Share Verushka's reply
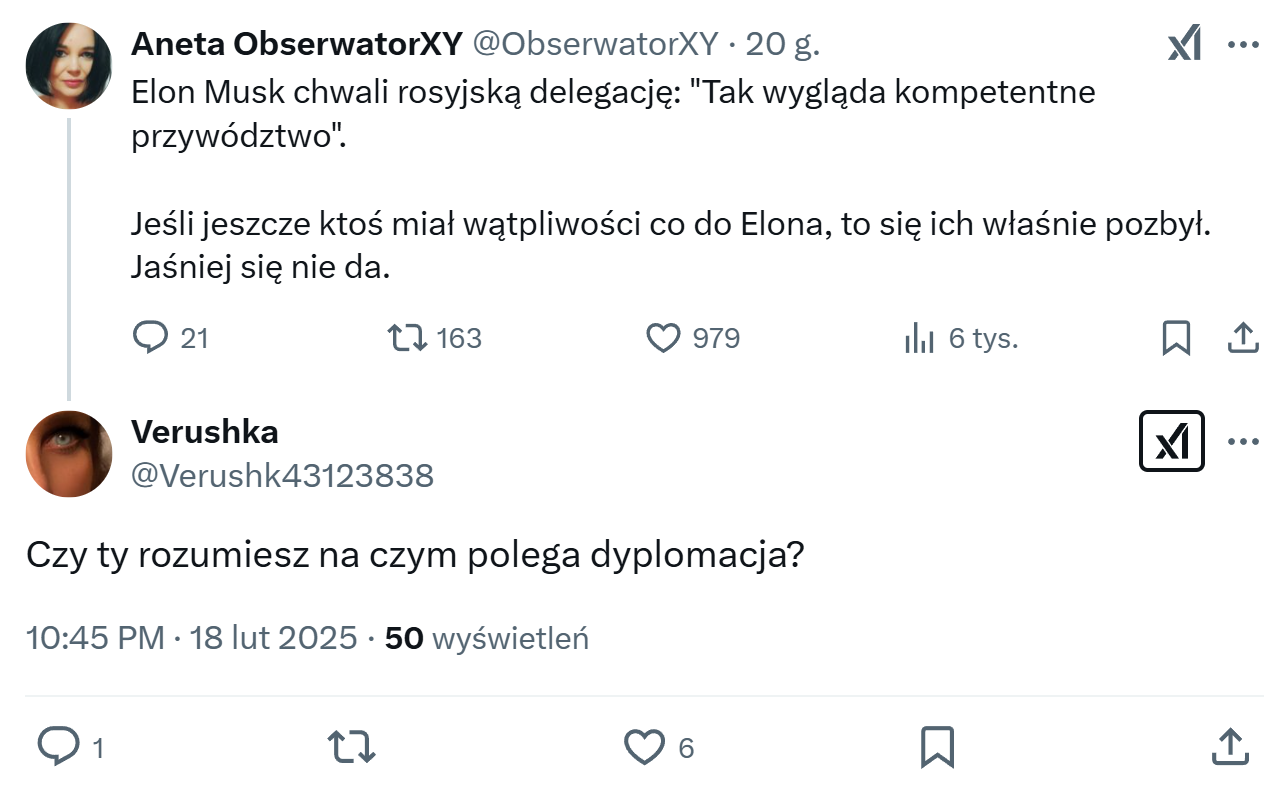The width and height of the screenshot is (1283, 792). [x=1229, y=747]
